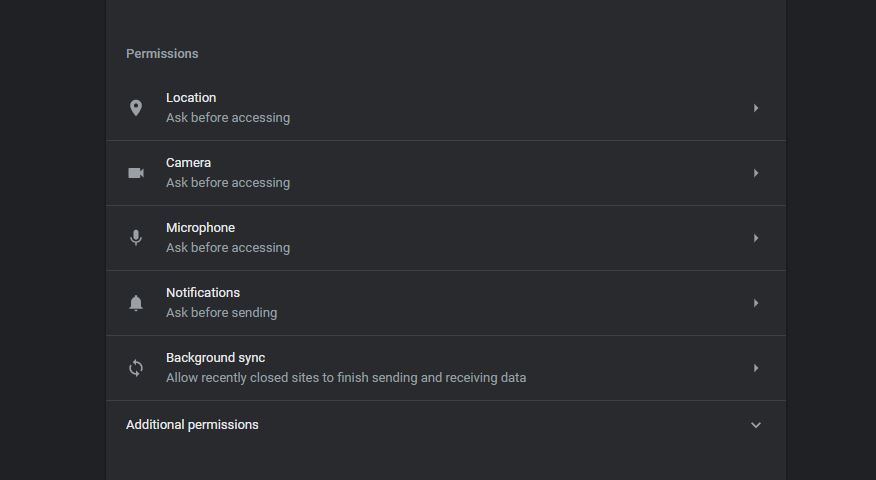Screen dimensions: 876x480
Task: Select the Microphone permission label
Action: 200,228
